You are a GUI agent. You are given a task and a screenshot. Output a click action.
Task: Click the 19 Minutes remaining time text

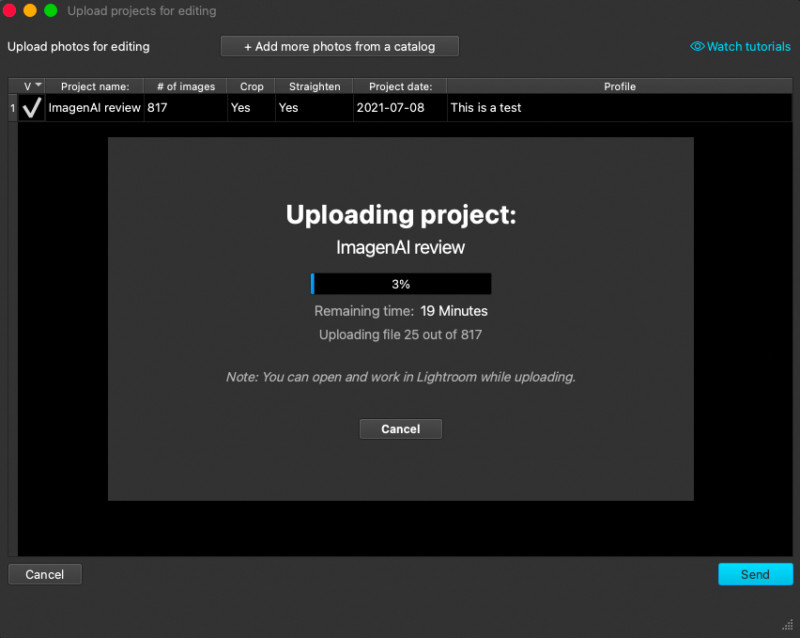[454, 311]
